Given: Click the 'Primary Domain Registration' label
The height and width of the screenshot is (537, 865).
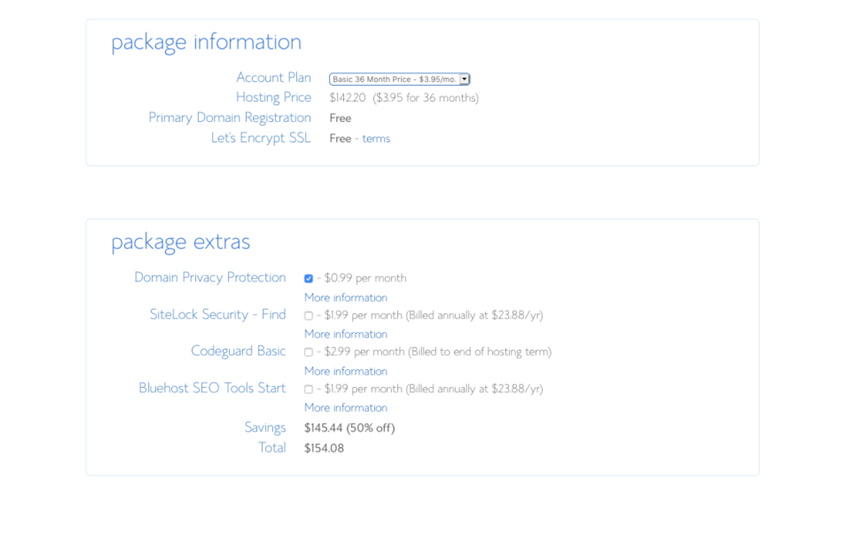Looking at the screenshot, I should (230, 118).
